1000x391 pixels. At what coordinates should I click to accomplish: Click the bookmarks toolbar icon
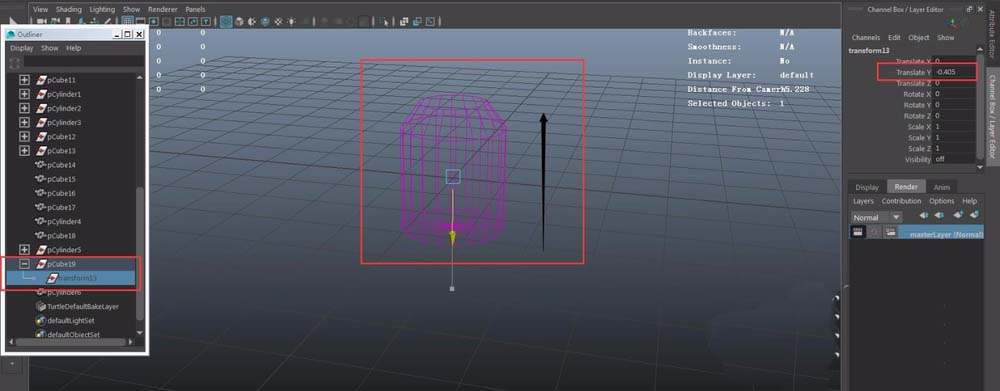pos(68,21)
